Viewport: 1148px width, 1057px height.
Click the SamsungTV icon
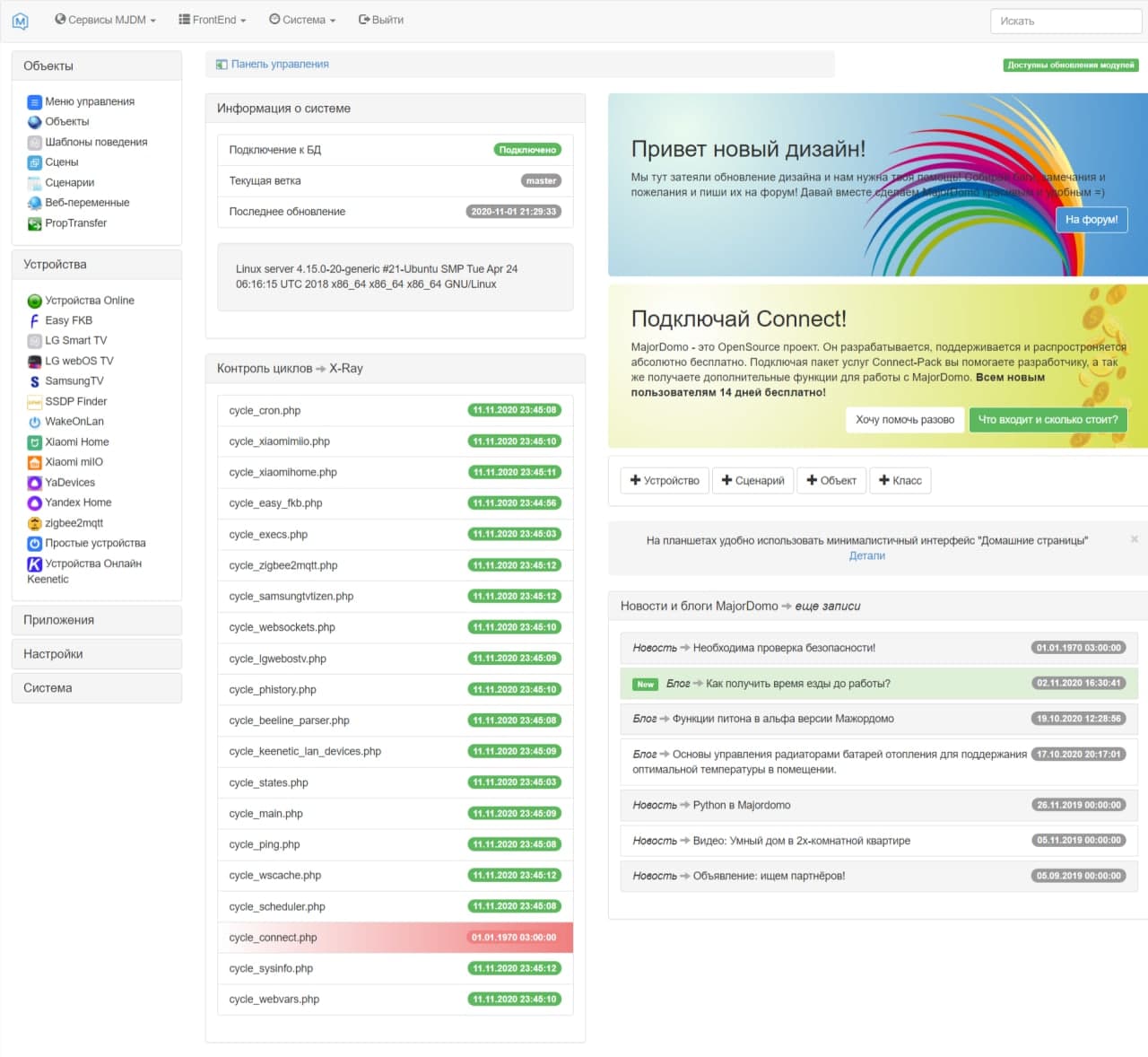click(x=35, y=381)
